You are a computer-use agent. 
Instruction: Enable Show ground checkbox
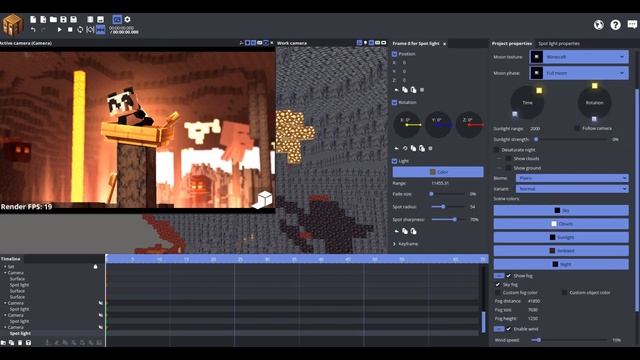coord(508,168)
